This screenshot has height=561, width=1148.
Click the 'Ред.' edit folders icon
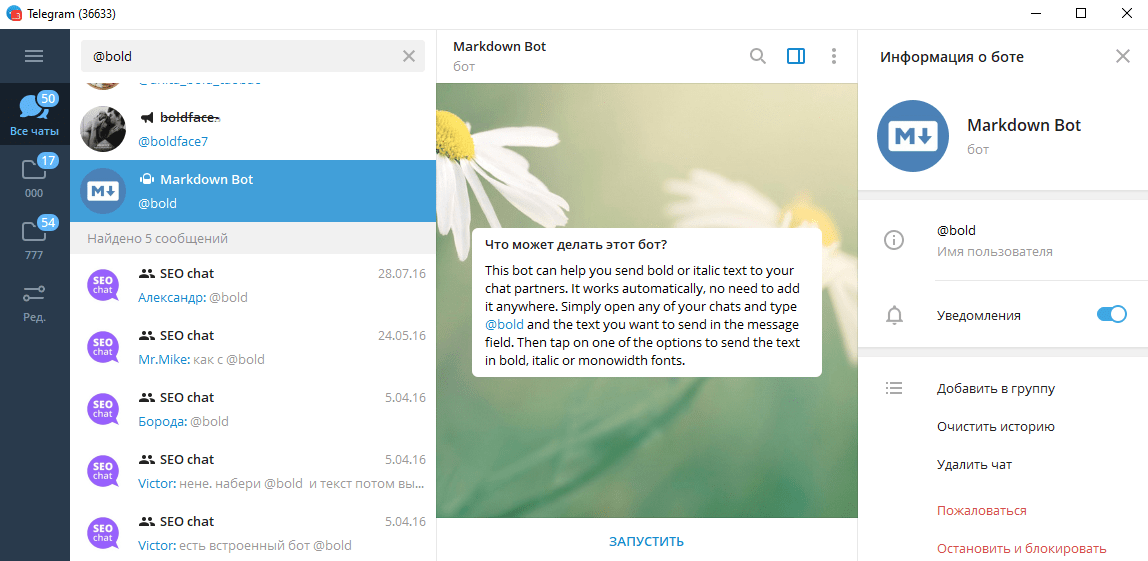[x=34, y=300]
